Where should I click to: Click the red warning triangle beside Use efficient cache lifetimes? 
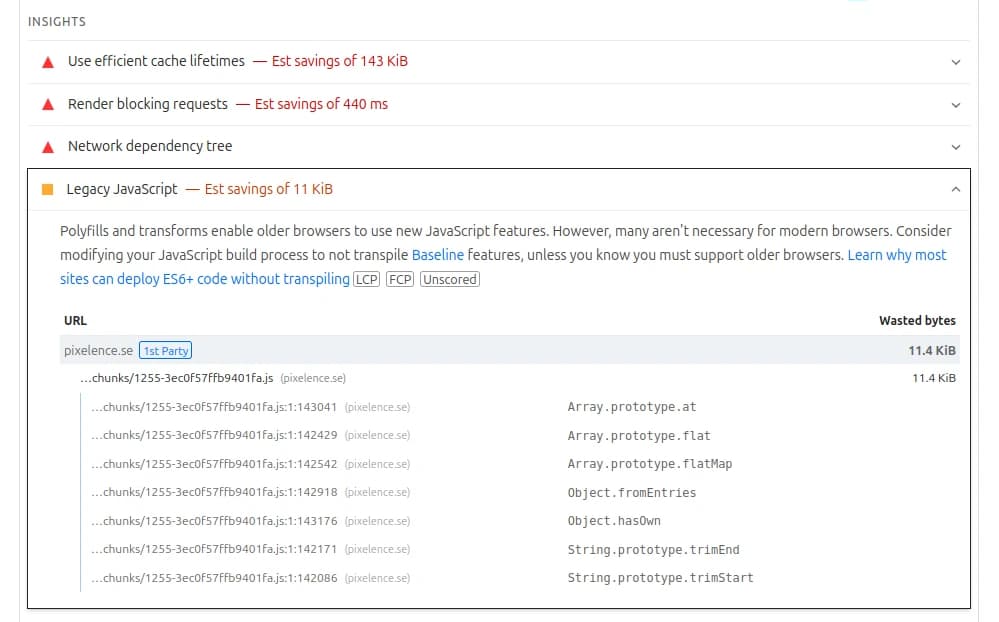pyautogui.click(x=47, y=61)
